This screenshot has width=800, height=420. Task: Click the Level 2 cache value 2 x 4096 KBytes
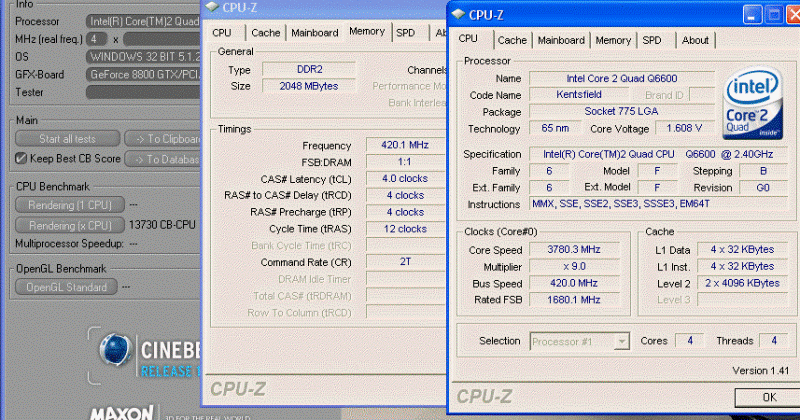742,283
